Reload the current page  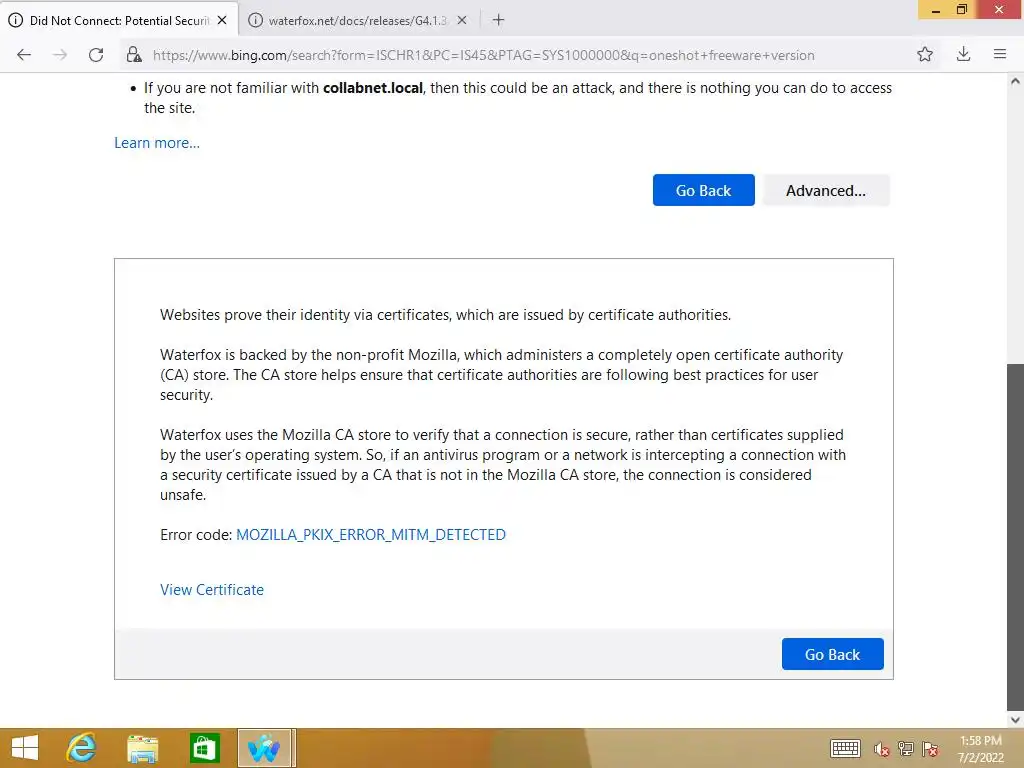click(96, 55)
